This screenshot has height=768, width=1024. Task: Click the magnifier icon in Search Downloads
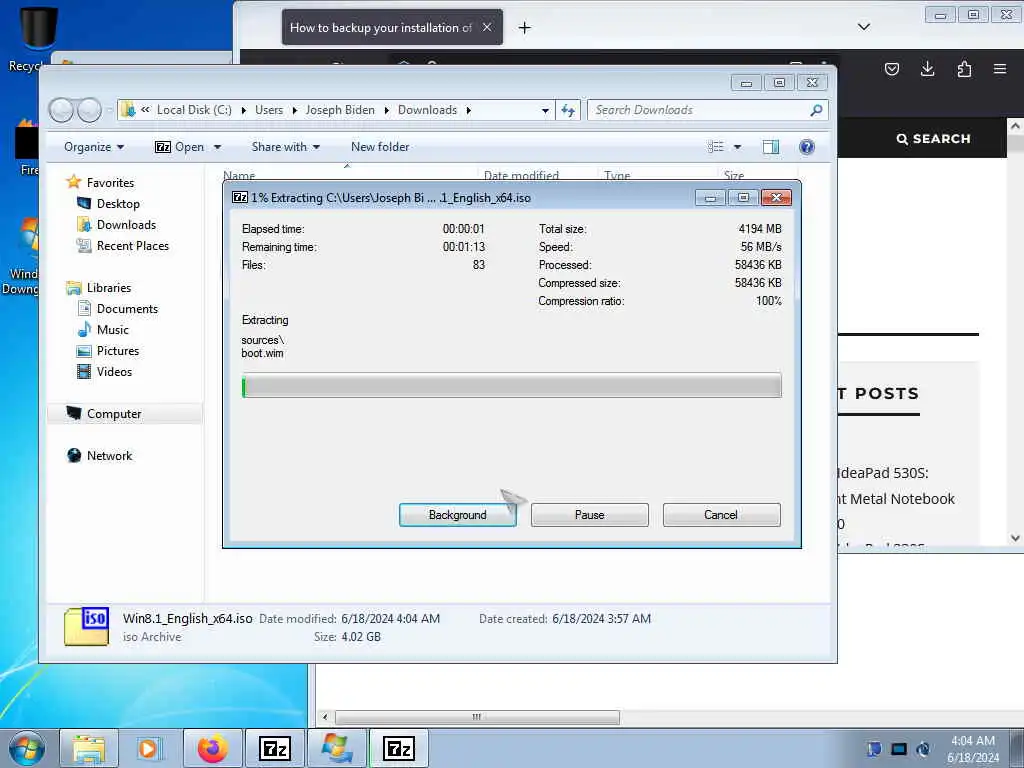click(x=816, y=110)
